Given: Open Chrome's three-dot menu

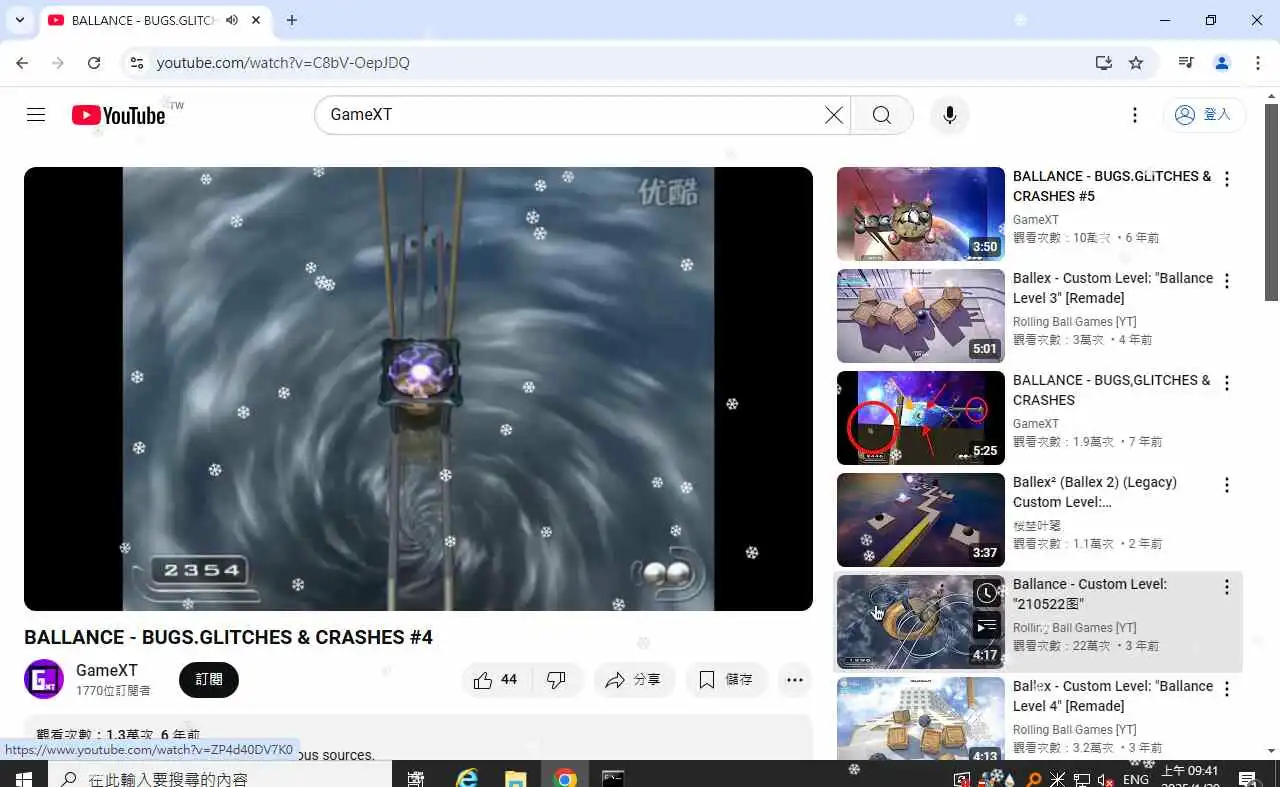Looking at the screenshot, I should click(1258, 62).
